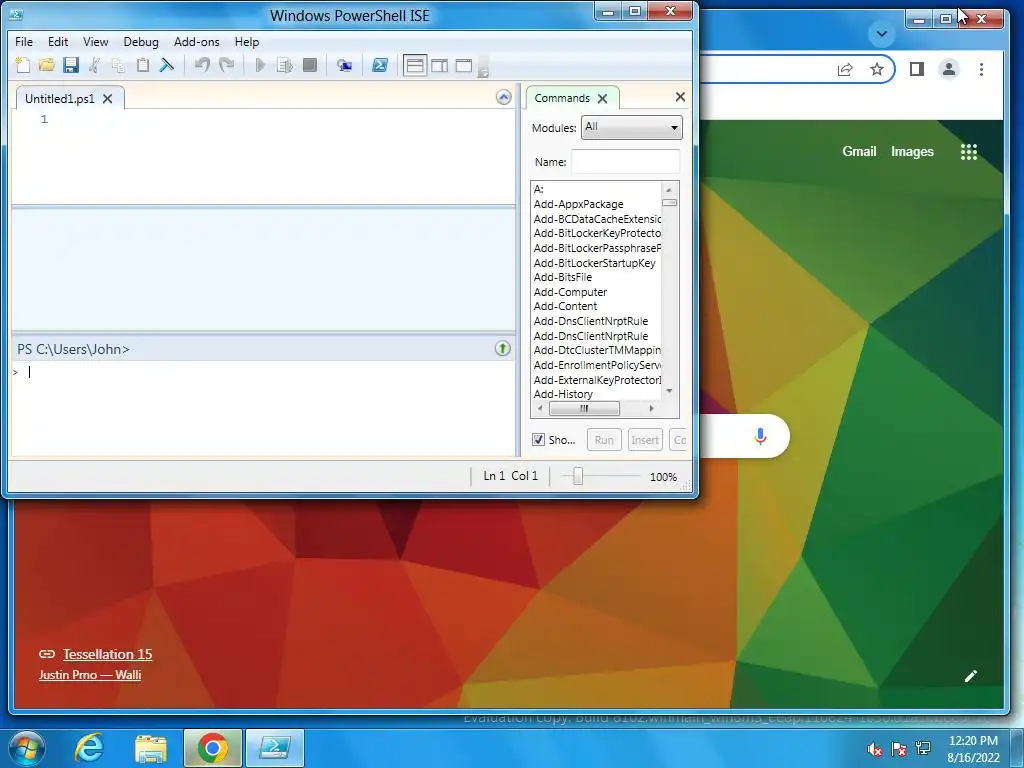Open the Debug menu
This screenshot has width=1024, height=768.
point(141,42)
